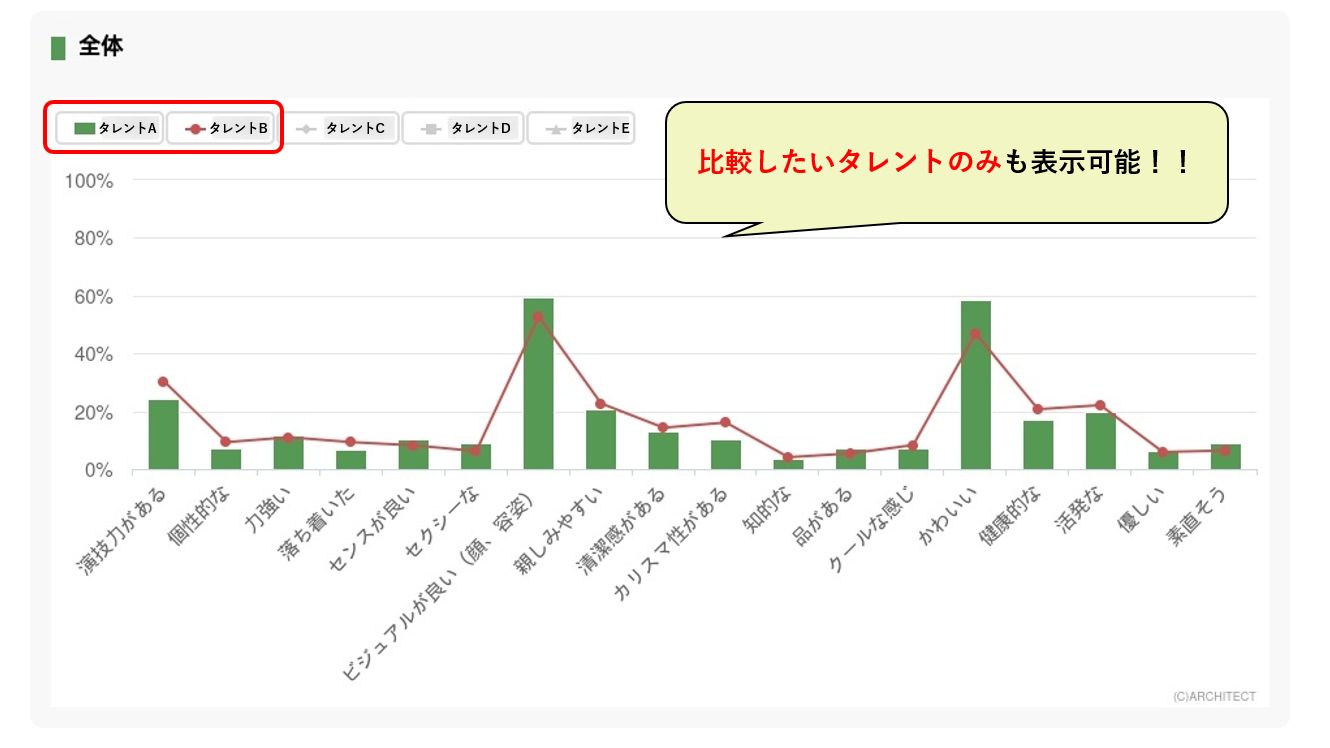The height and width of the screenshot is (748, 1330).
Task: Click the green bar for 活発な
Action: pos(1100,442)
